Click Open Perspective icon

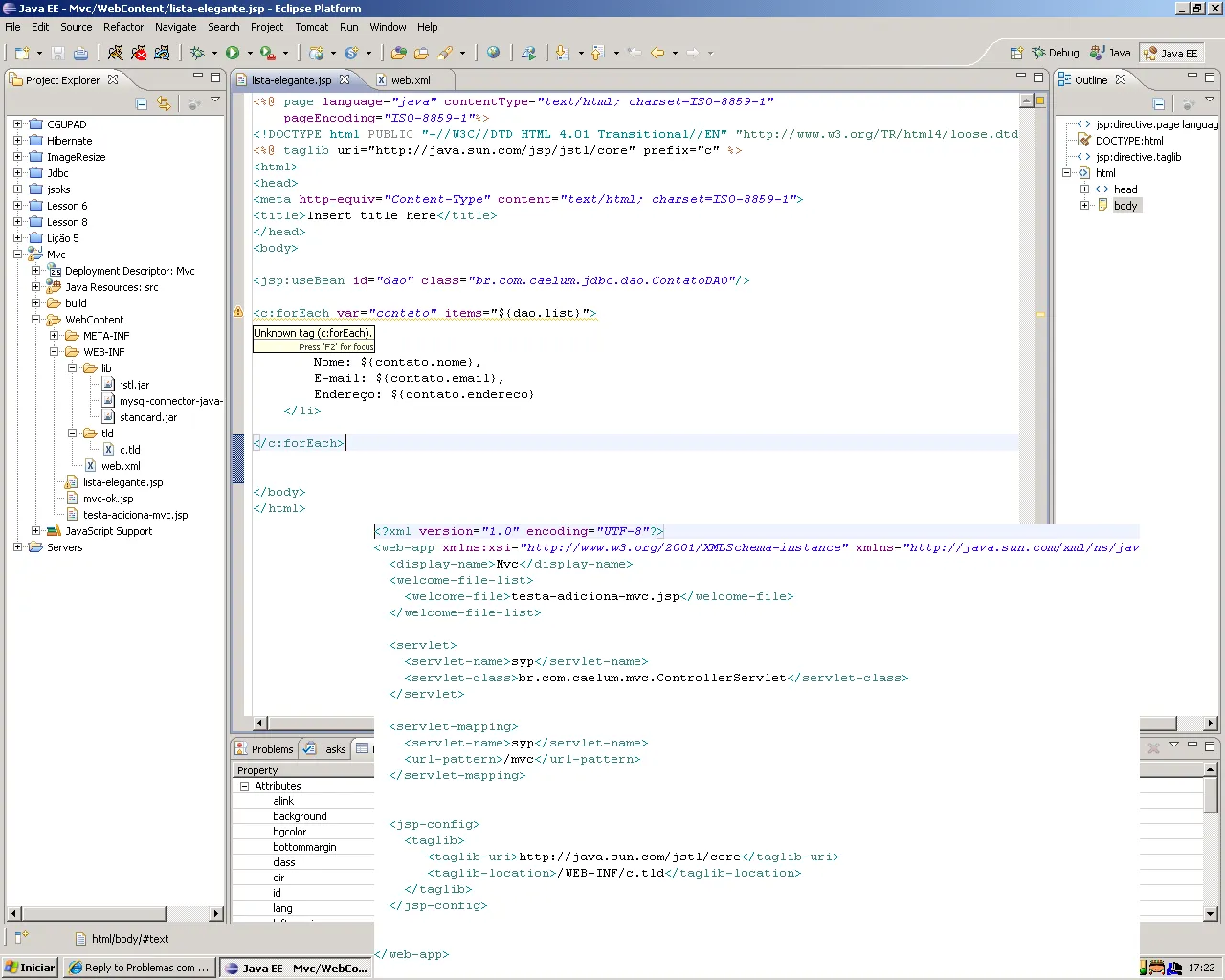point(1016,54)
